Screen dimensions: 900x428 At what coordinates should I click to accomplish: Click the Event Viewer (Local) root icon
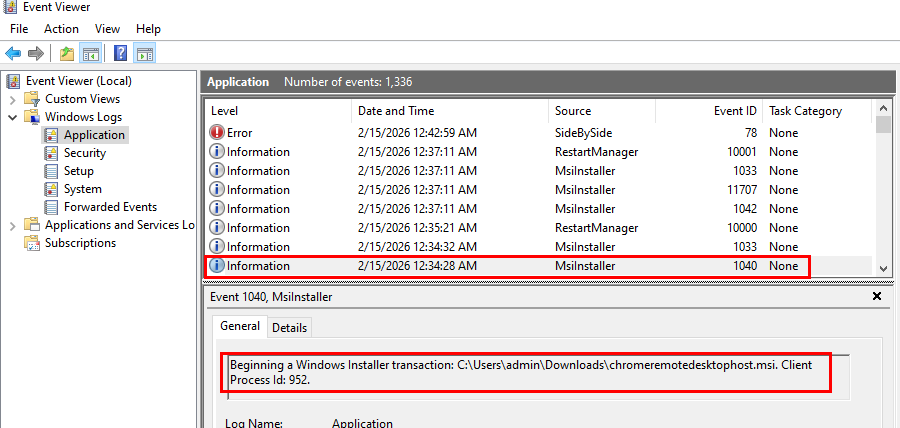[13, 81]
